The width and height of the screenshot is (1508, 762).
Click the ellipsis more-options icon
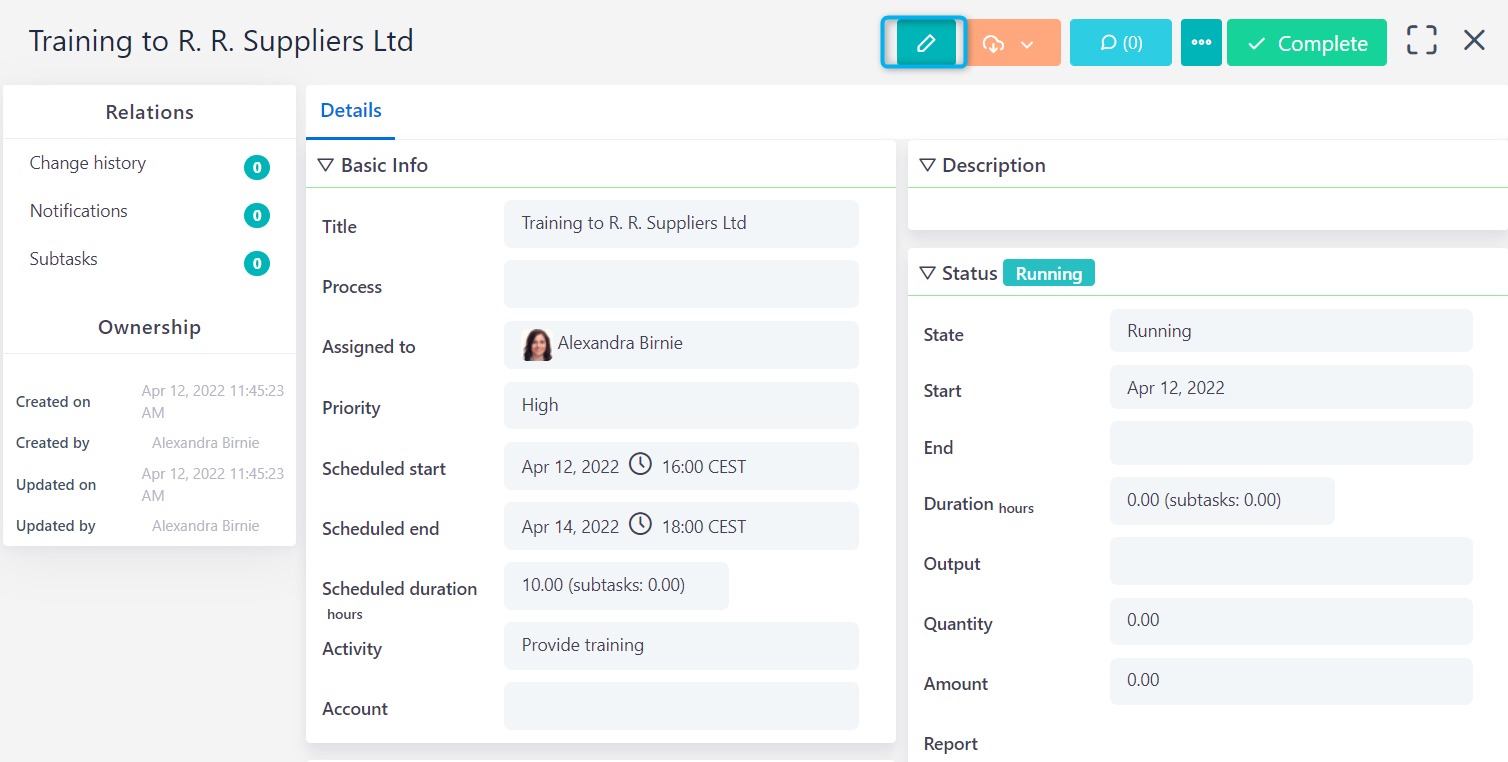[x=1201, y=42]
